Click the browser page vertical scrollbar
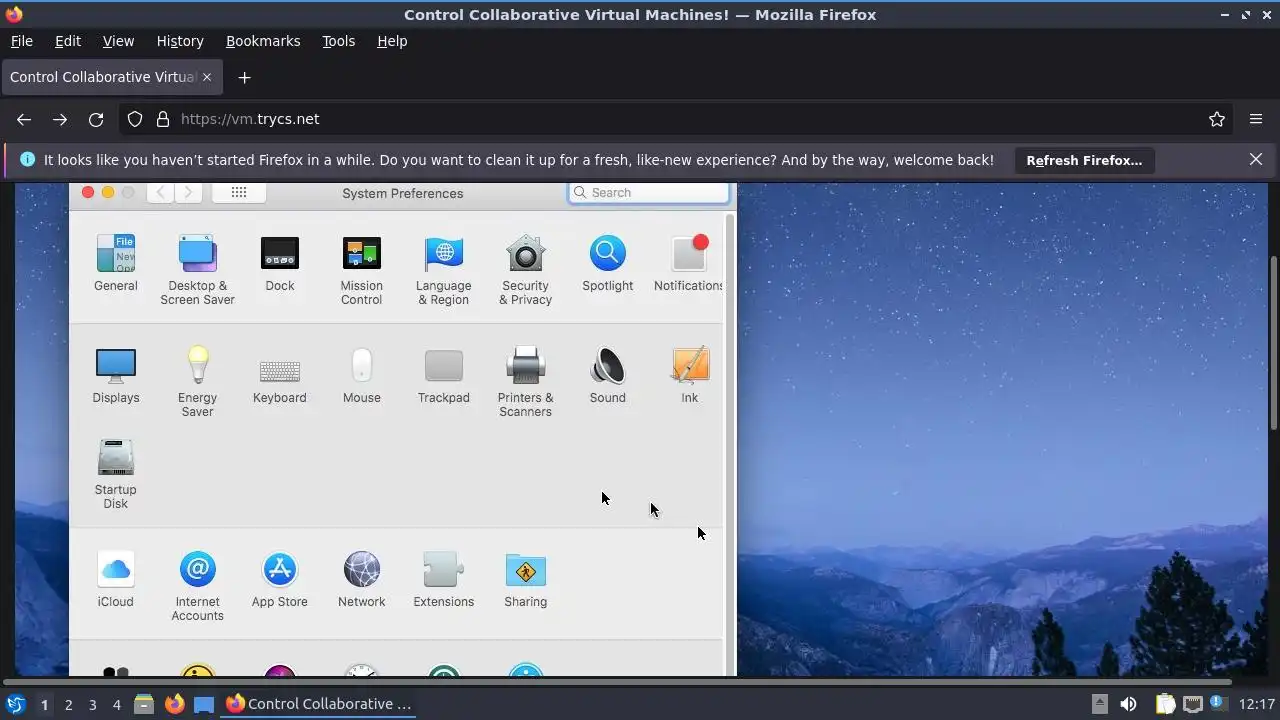 tap(1273, 343)
